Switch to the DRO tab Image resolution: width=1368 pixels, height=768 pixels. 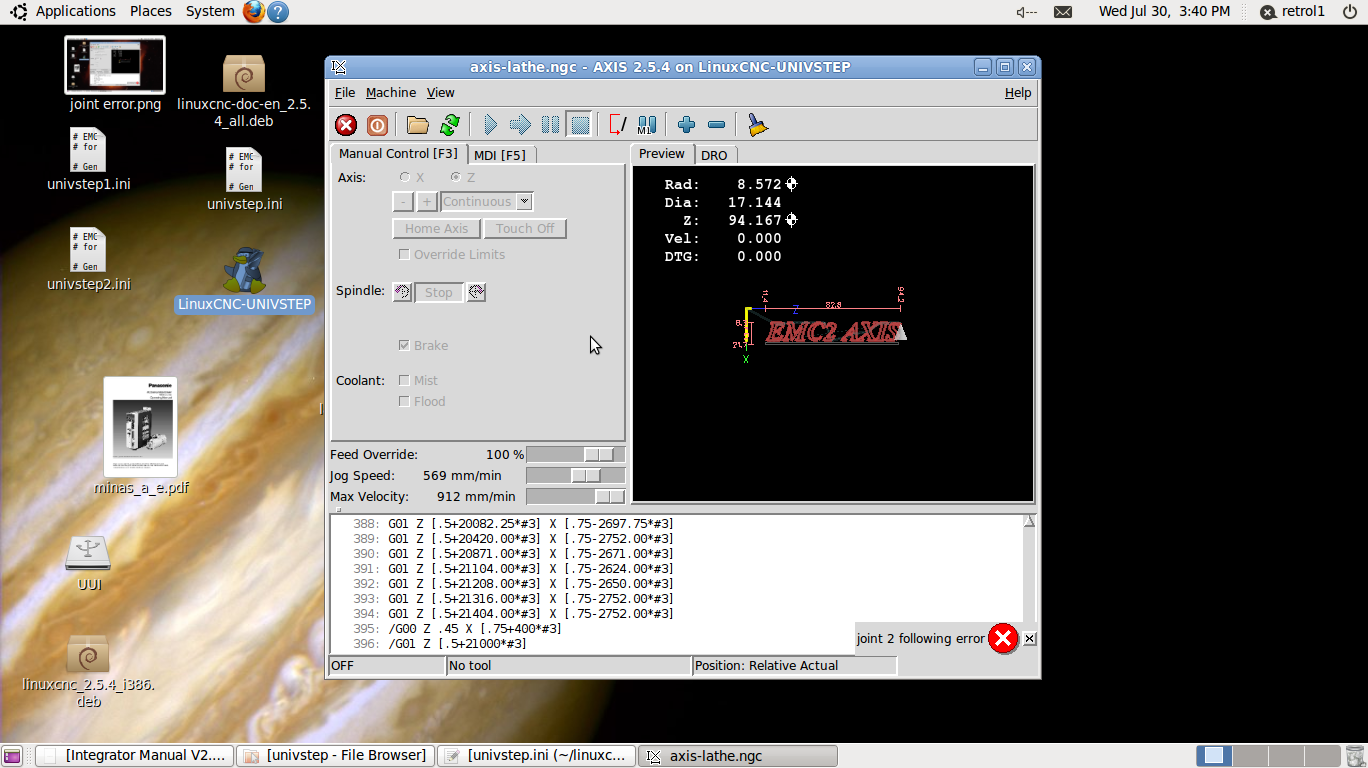[714, 155]
